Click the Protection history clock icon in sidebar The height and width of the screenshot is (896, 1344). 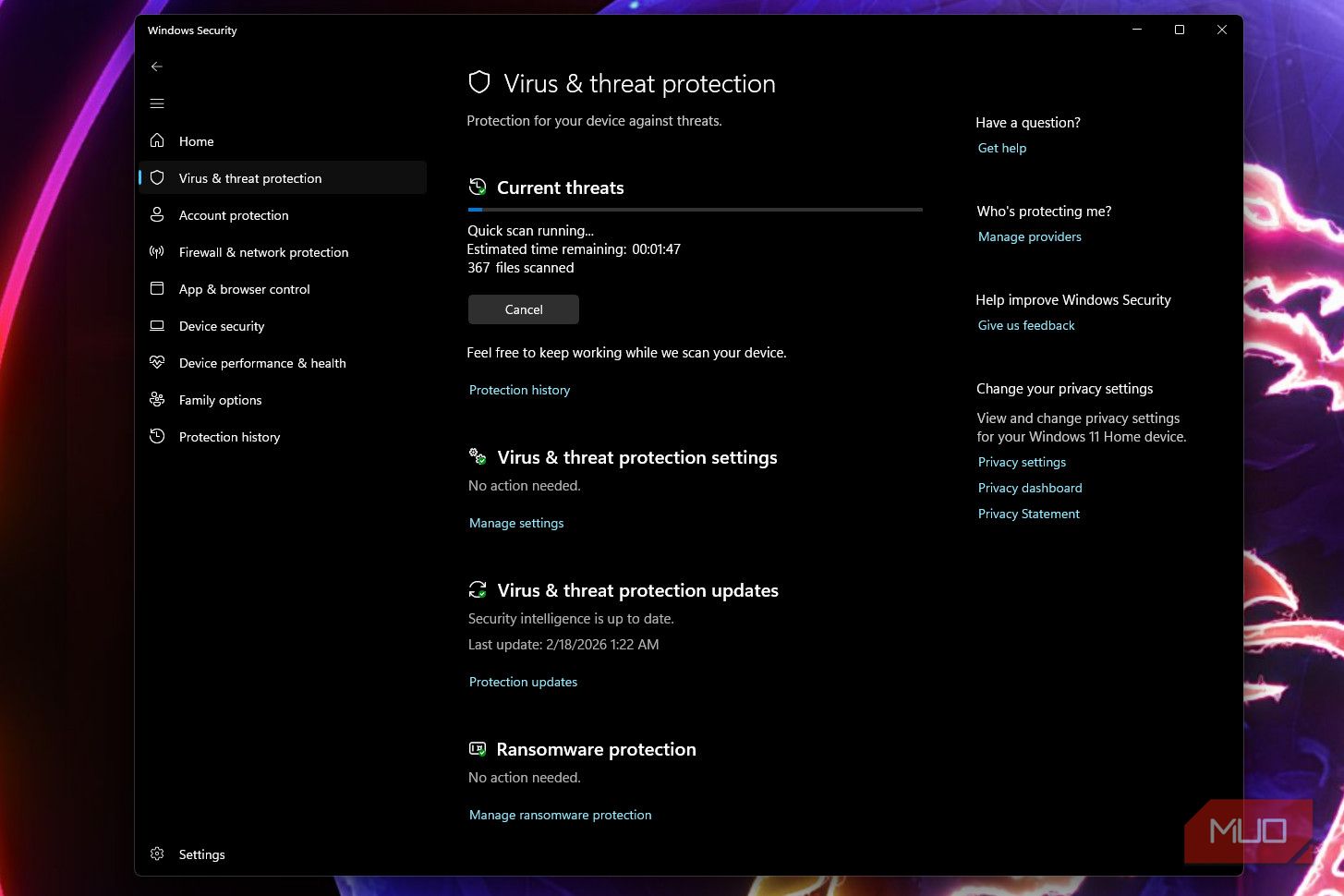pos(157,436)
